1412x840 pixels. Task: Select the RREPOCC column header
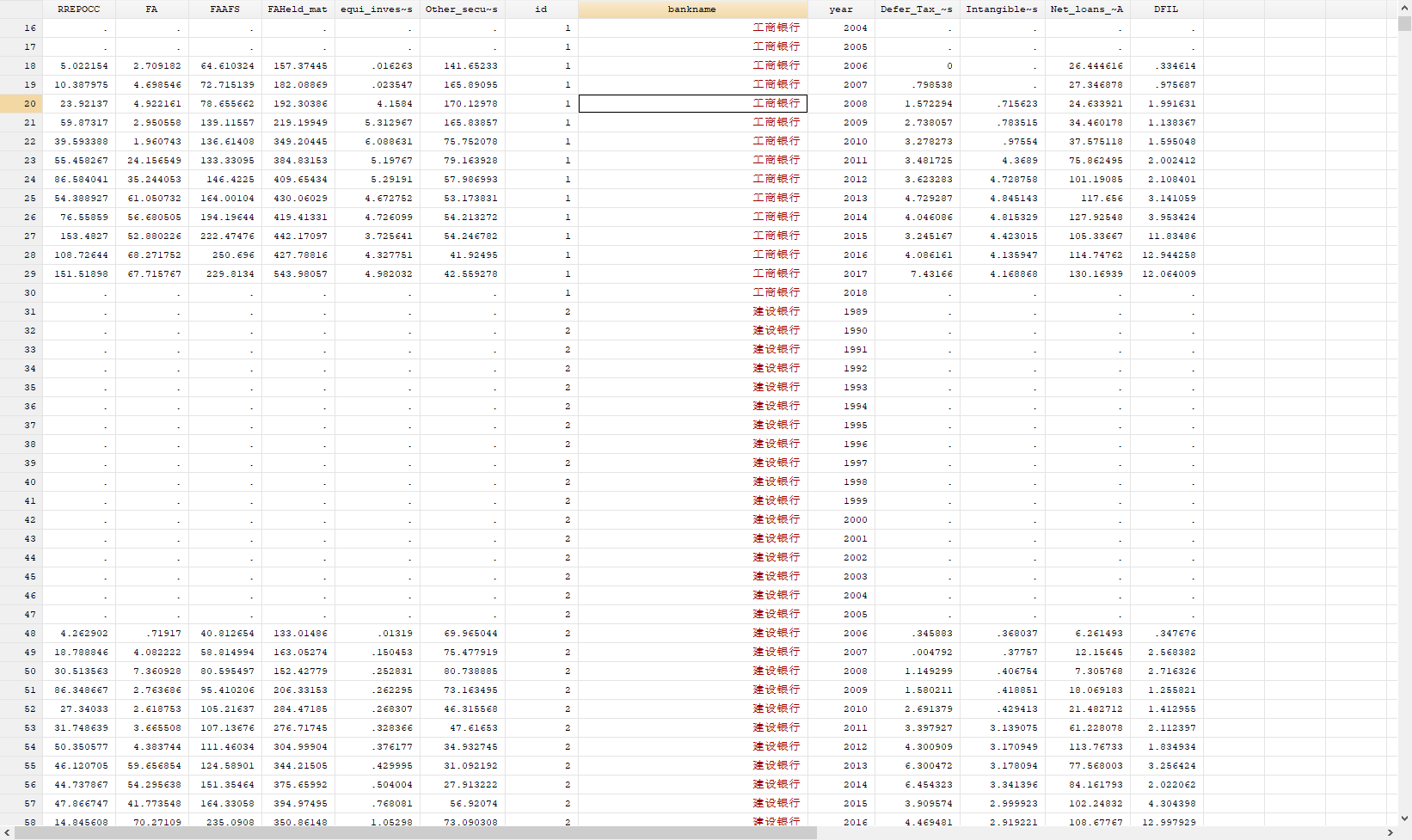(x=78, y=9)
